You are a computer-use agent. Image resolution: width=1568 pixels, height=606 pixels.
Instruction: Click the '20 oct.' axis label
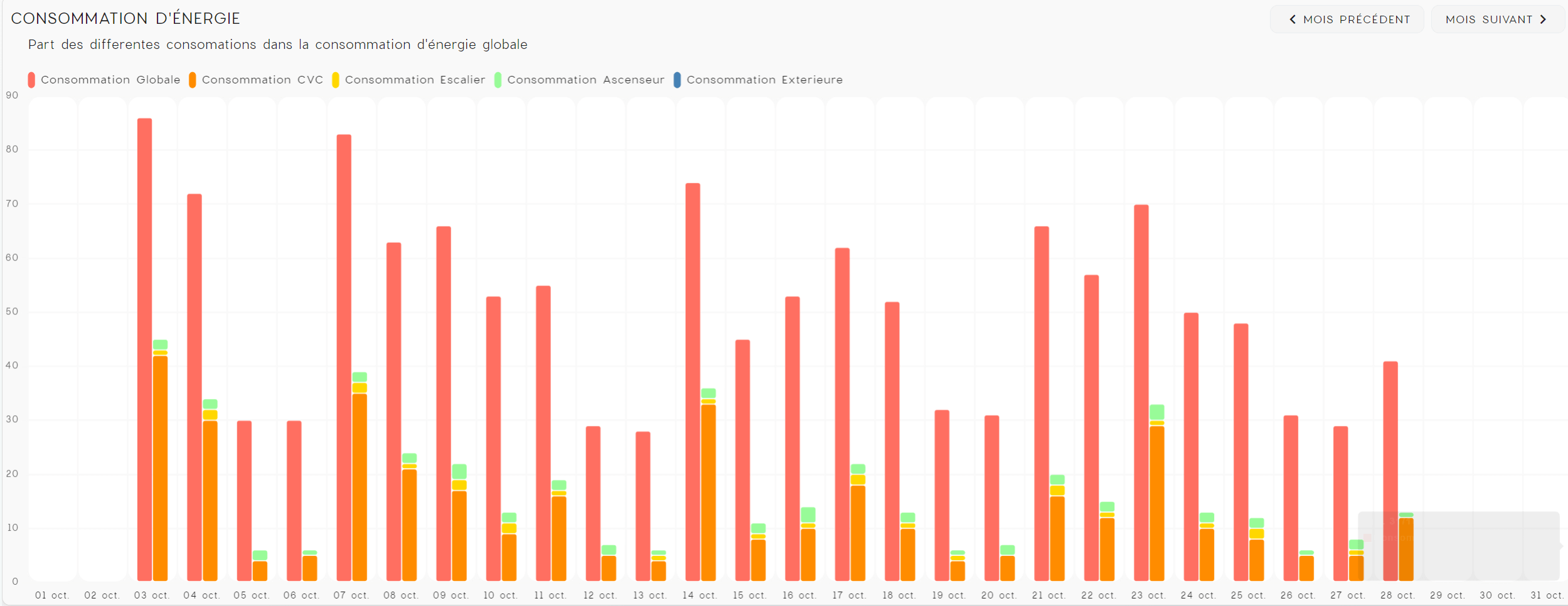tap(999, 595)
